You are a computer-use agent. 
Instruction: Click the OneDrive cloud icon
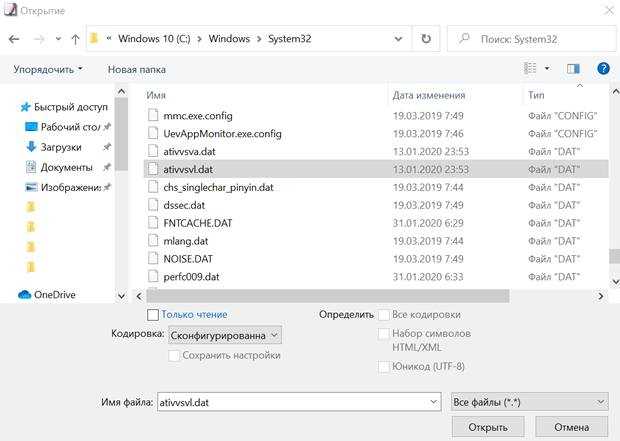pyautogui.click(x=25, y=295)
